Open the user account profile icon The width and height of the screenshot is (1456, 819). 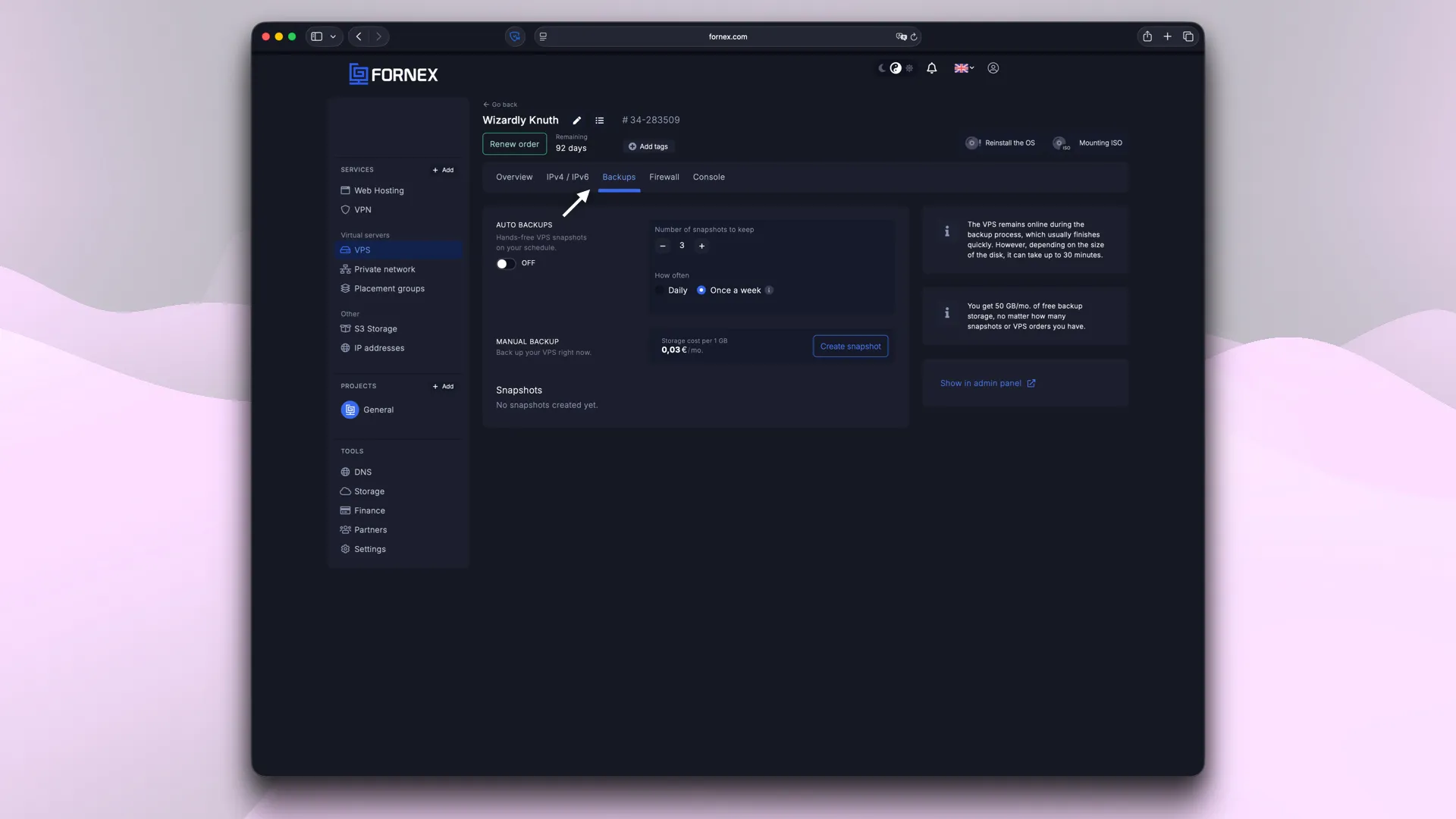click(x=993, y=68)
